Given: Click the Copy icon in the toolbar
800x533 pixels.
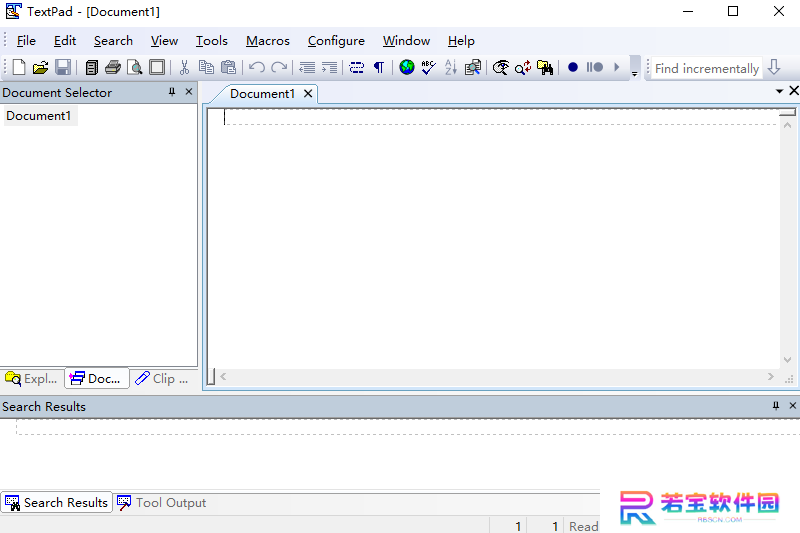Looking at the screenshot, I should [206, 67].
